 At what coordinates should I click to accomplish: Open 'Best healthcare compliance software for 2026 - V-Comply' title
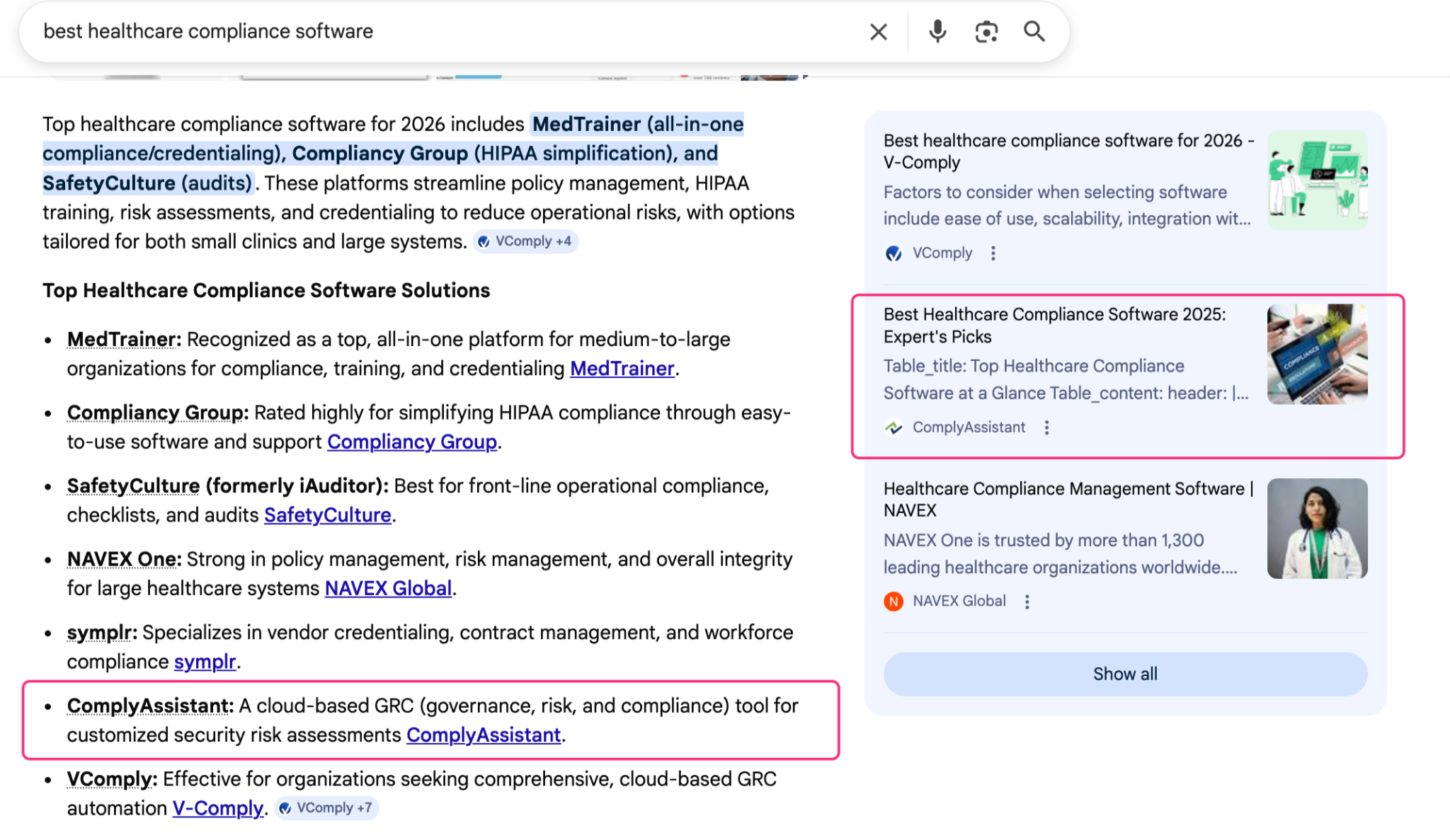(x=1068, y=151)
